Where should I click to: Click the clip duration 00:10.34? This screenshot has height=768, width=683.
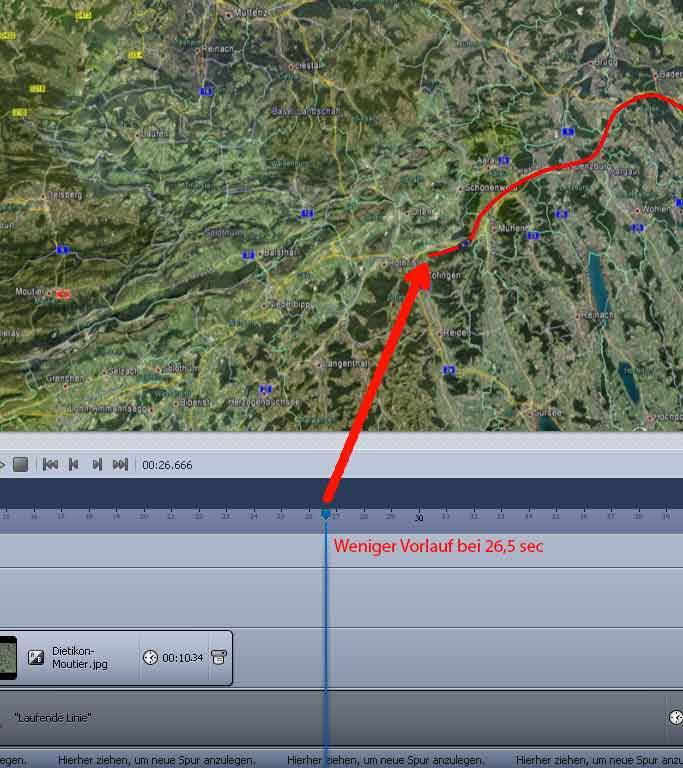click(182, 658)
